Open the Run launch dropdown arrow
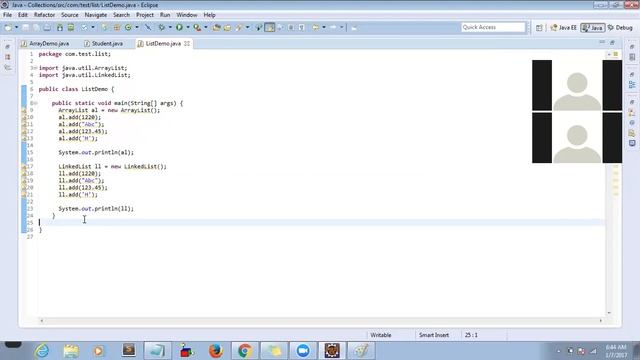Viewport: 640px width, 360px height. click(188, 27)
